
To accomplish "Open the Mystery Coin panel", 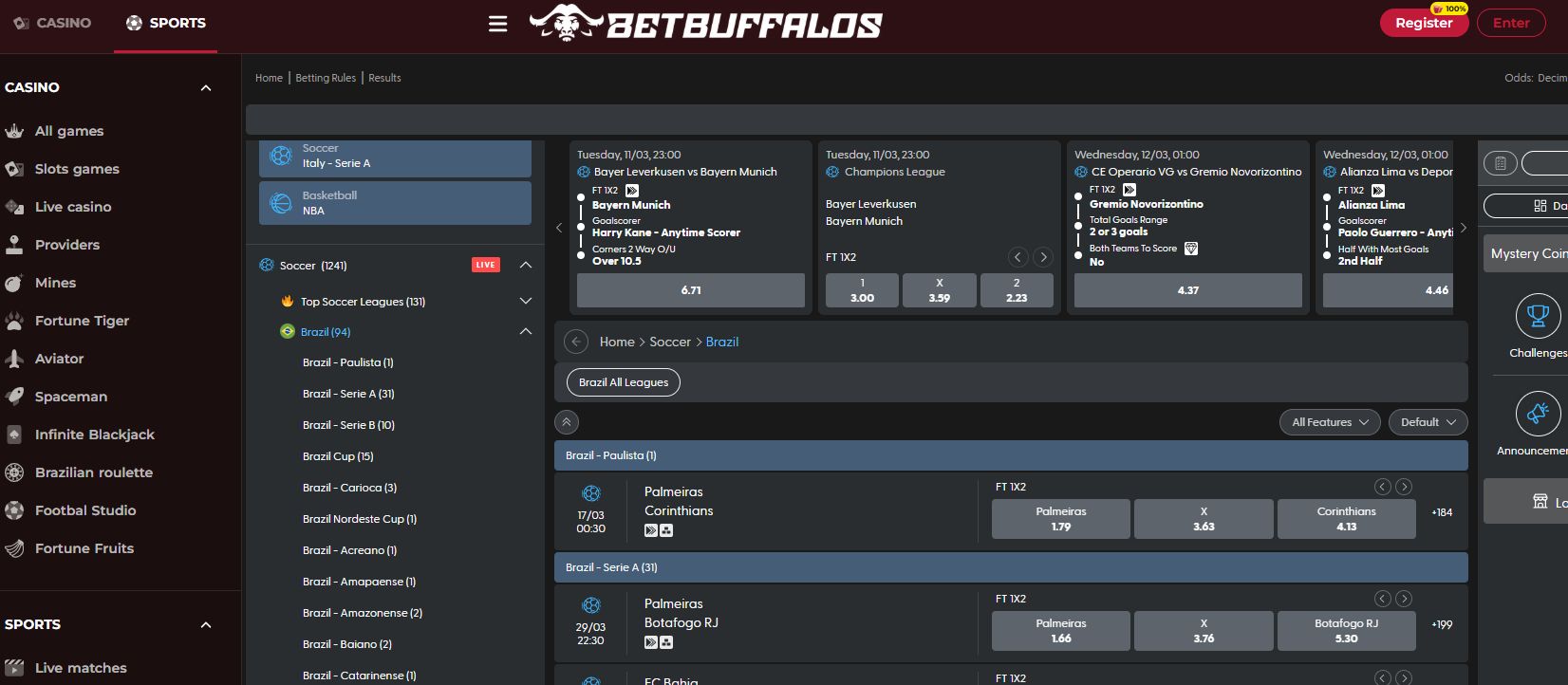I will click(1525, 253).
